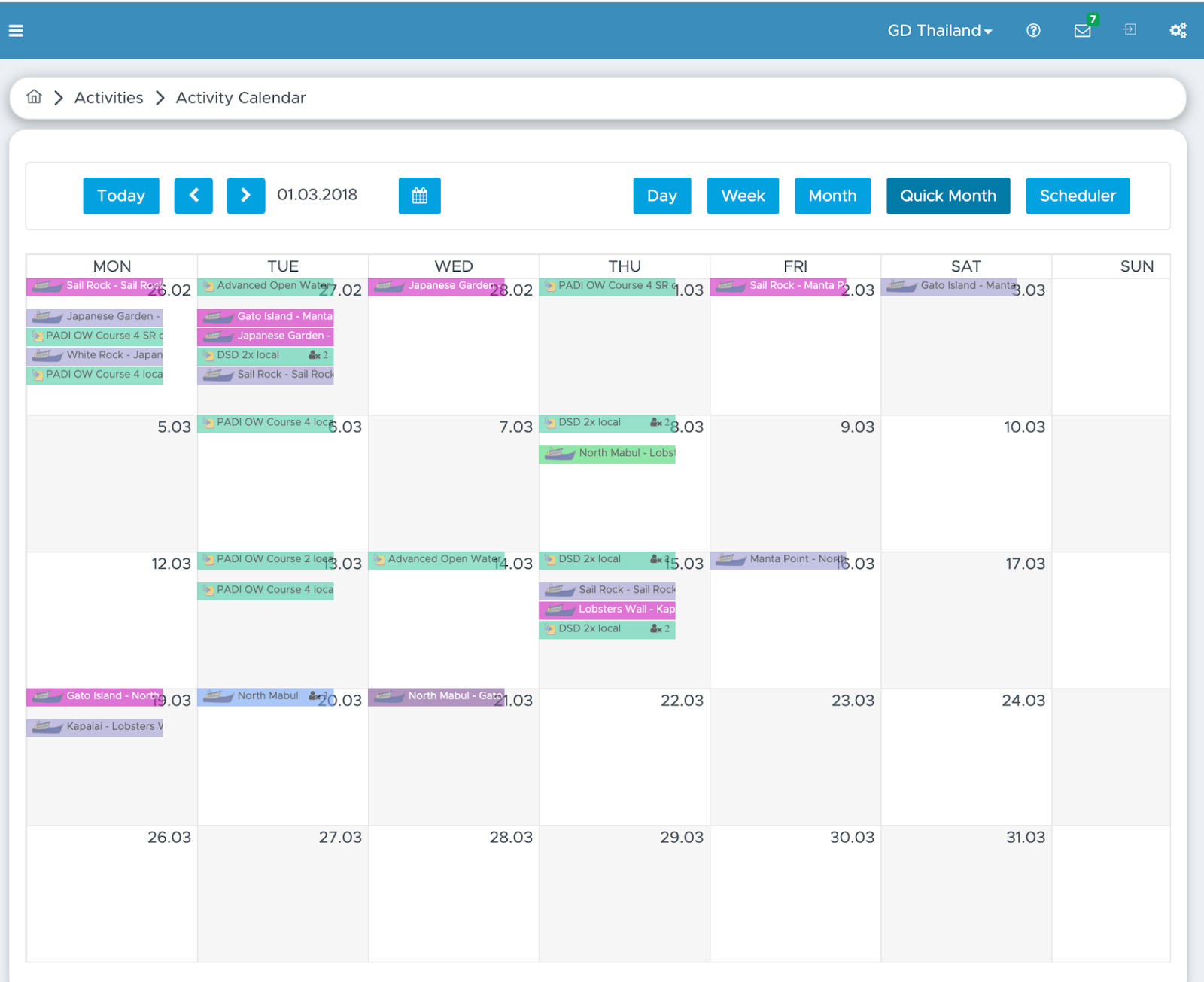Open North Mabul event on Tuesday 20.03

(266, 697)
